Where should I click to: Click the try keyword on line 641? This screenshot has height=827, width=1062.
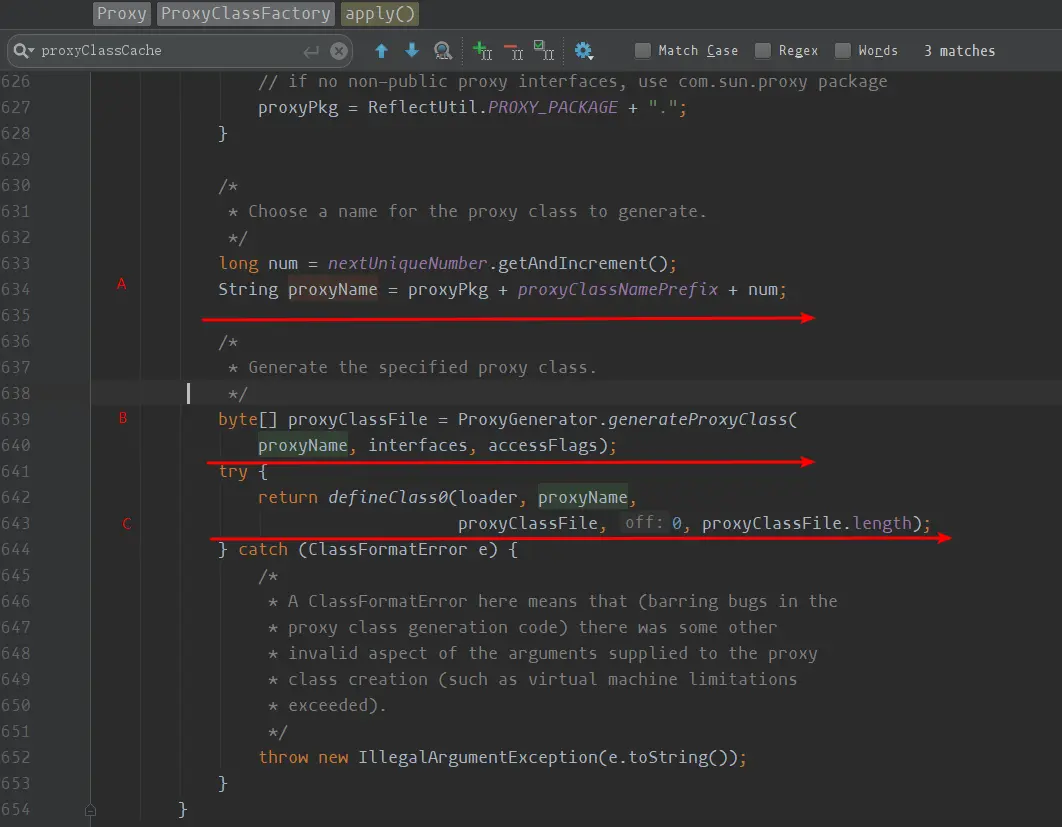click(233, 472)
